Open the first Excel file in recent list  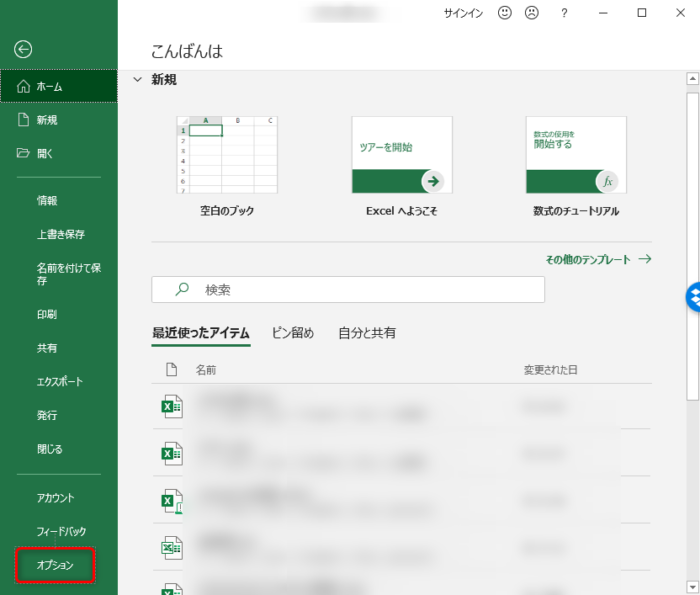172,406
